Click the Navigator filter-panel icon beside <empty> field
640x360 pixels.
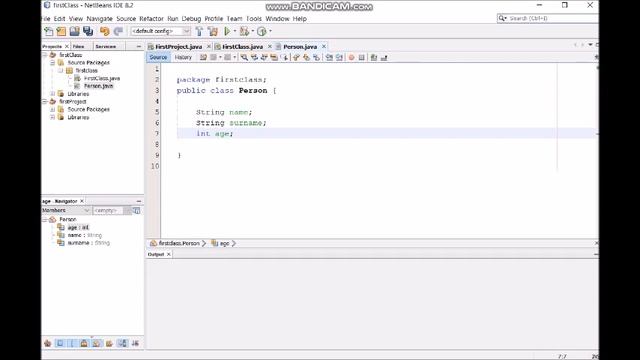(136, 210)
